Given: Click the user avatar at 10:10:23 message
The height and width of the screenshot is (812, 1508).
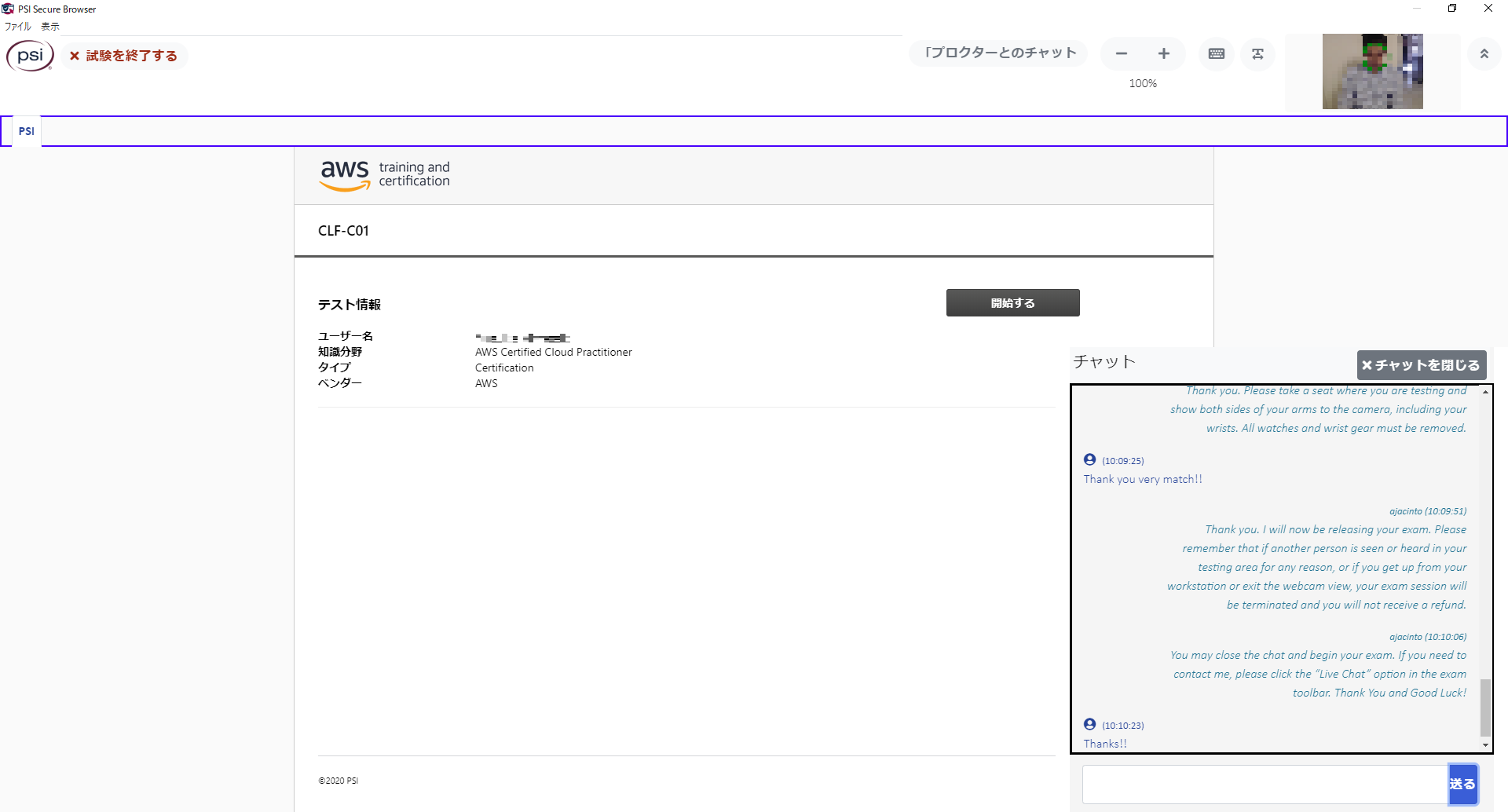Looking at the screenshot, I should click(1089, 724).
